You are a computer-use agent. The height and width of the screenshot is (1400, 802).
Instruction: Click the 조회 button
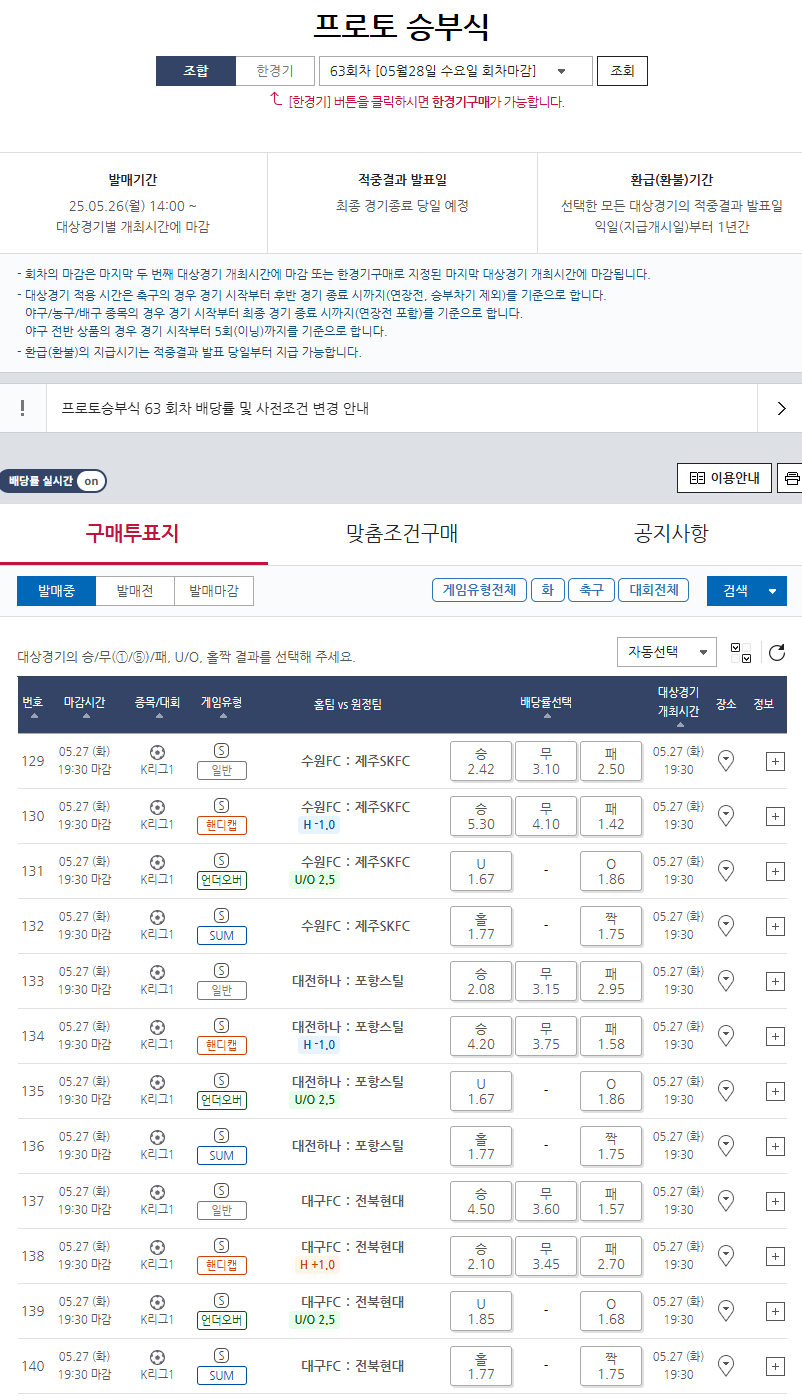(x=622, y=71)
